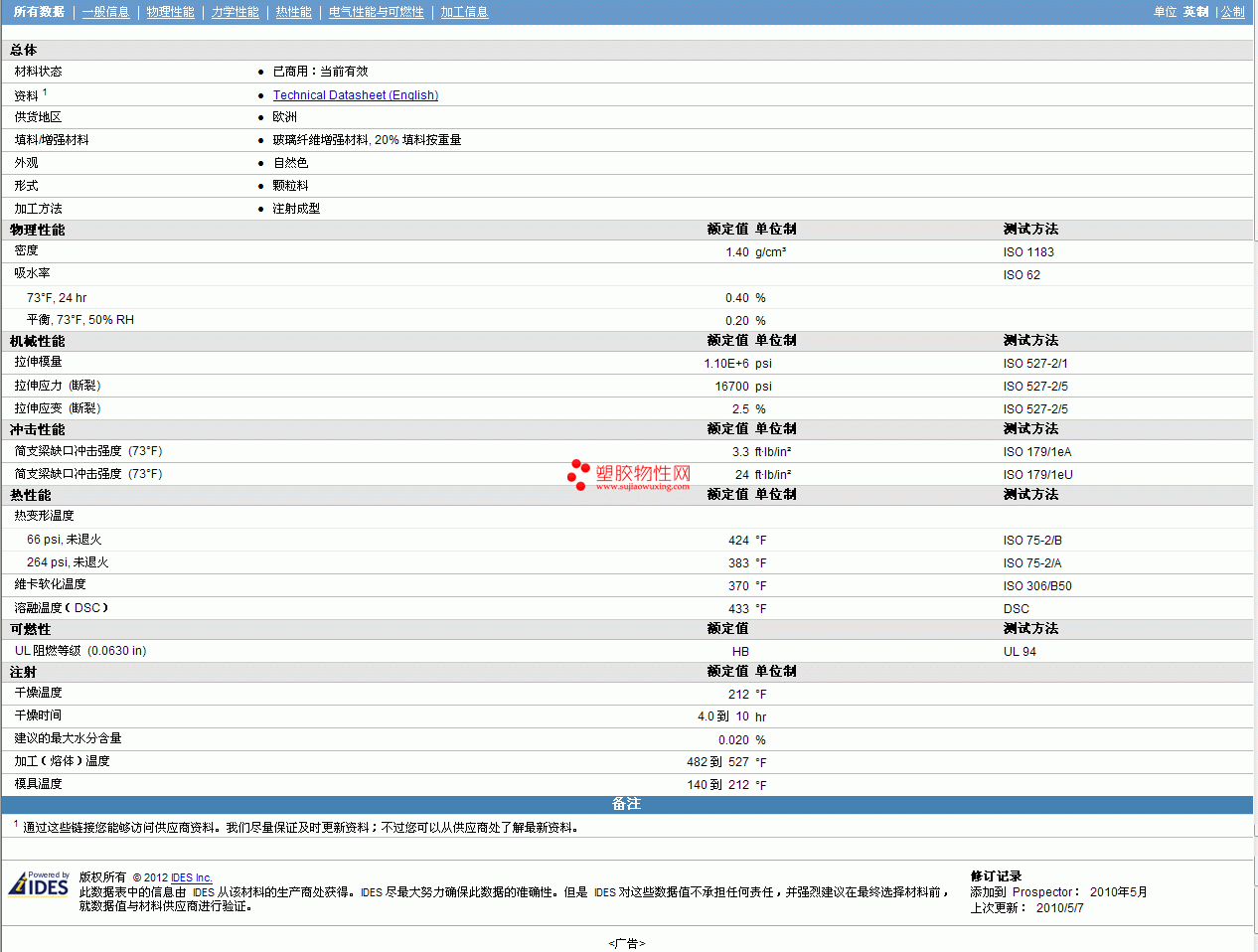Click the 供货地区 label
The width and height of the screenshot is (1258, 952).
coord(38,117)
